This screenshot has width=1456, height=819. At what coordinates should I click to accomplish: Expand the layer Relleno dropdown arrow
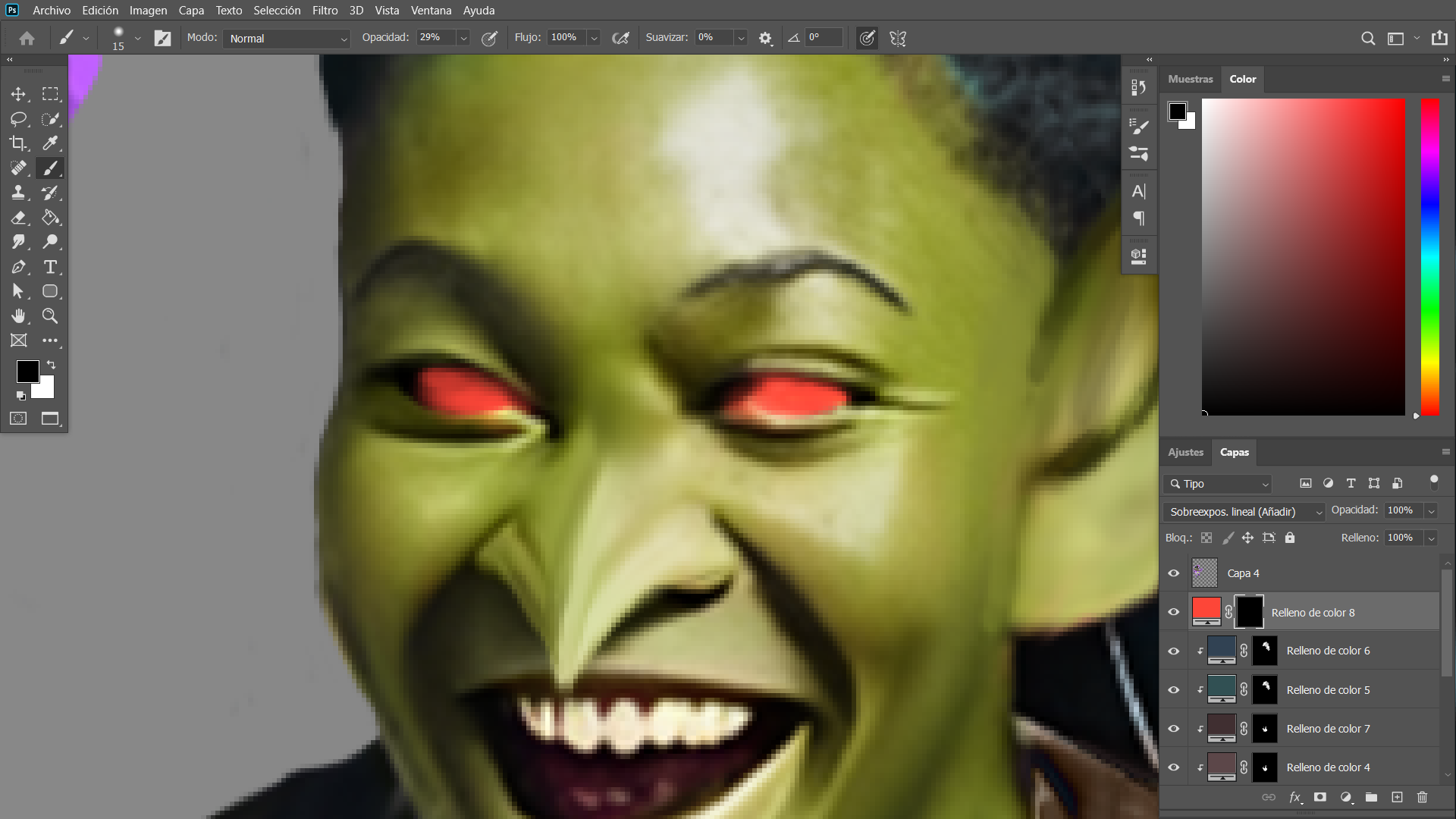pos(1431,538)
